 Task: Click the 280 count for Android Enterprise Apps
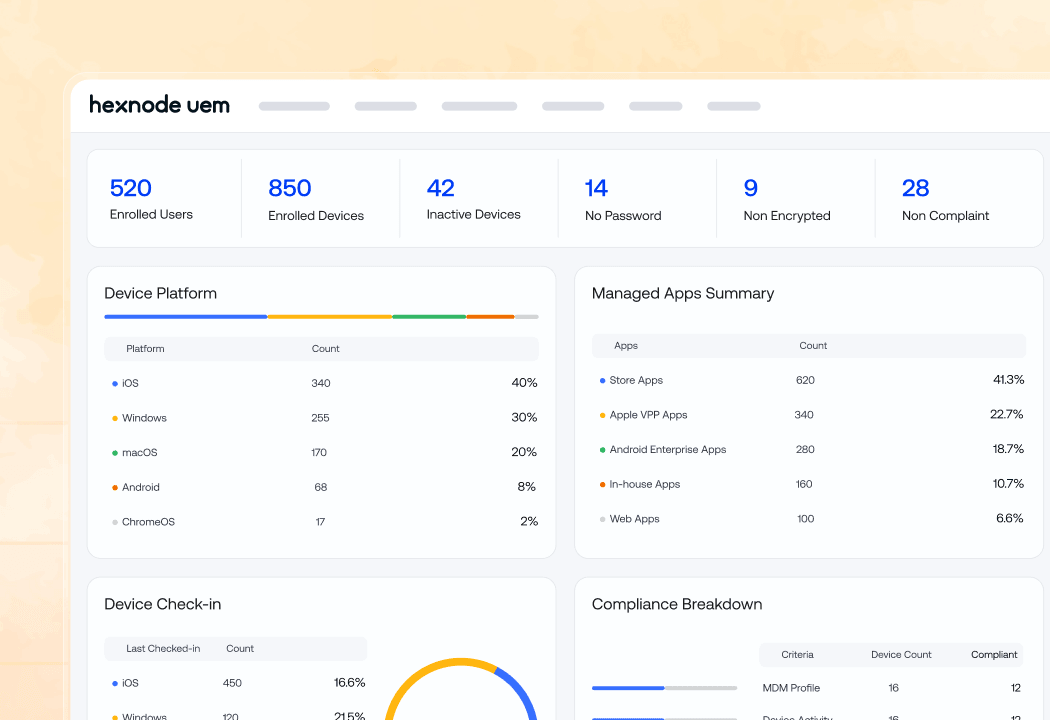tap(805, 449)
